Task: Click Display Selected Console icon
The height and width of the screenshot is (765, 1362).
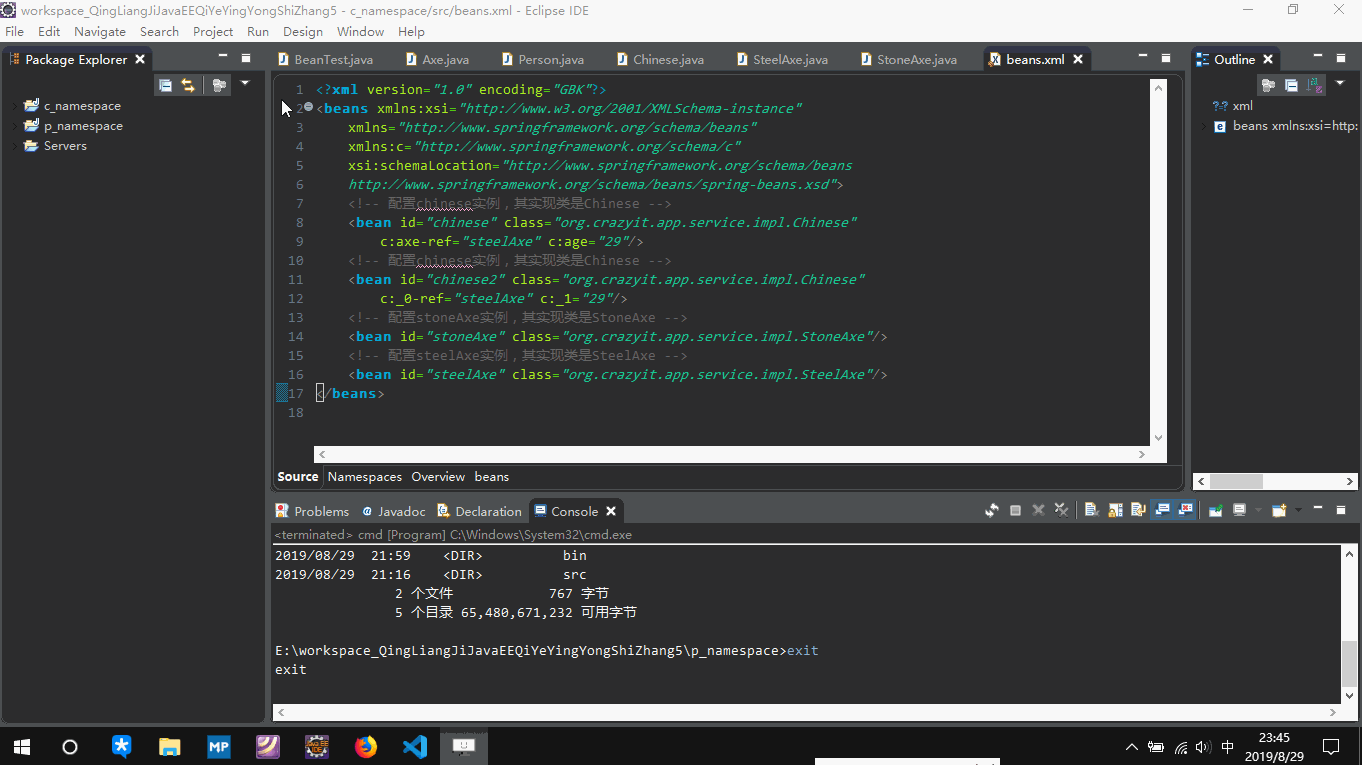Action: pos(1240,510)
